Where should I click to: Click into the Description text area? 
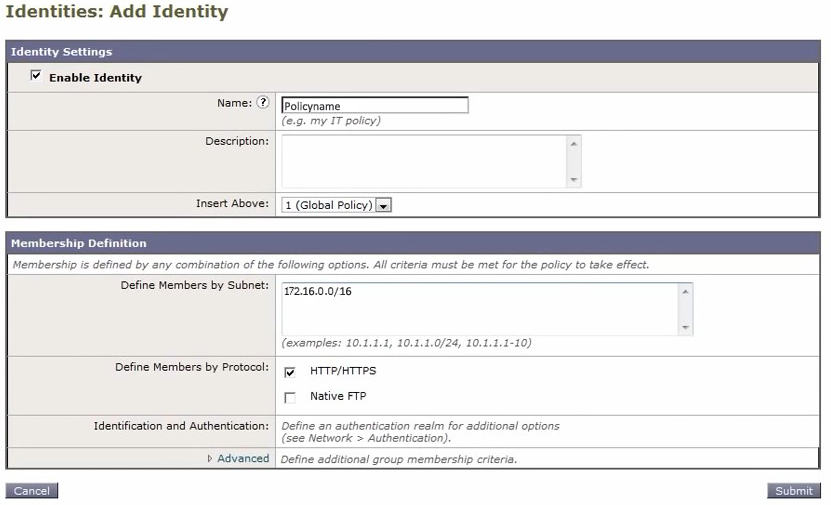pyautogui.click(x=424, y=160)
